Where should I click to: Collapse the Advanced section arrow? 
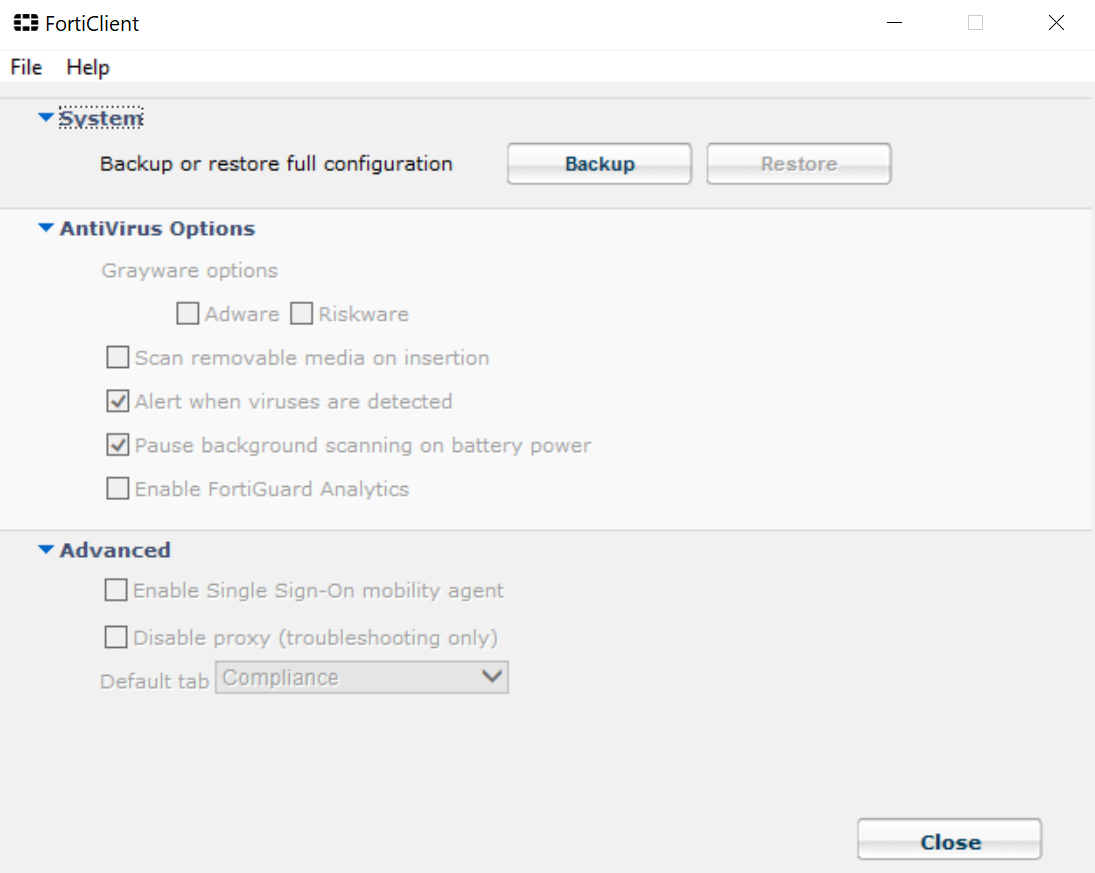coord(45,550)
